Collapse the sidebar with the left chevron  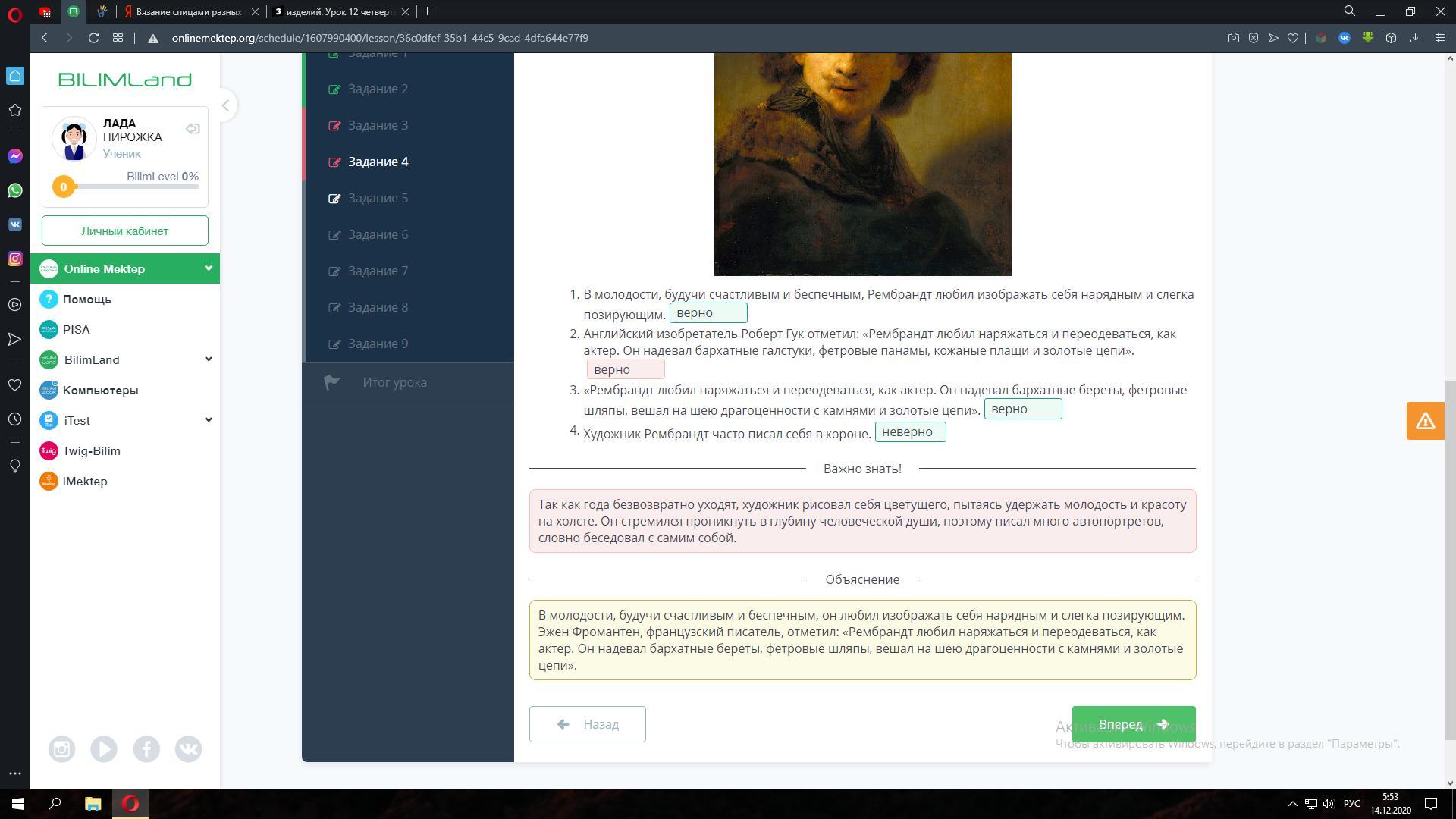225,105
